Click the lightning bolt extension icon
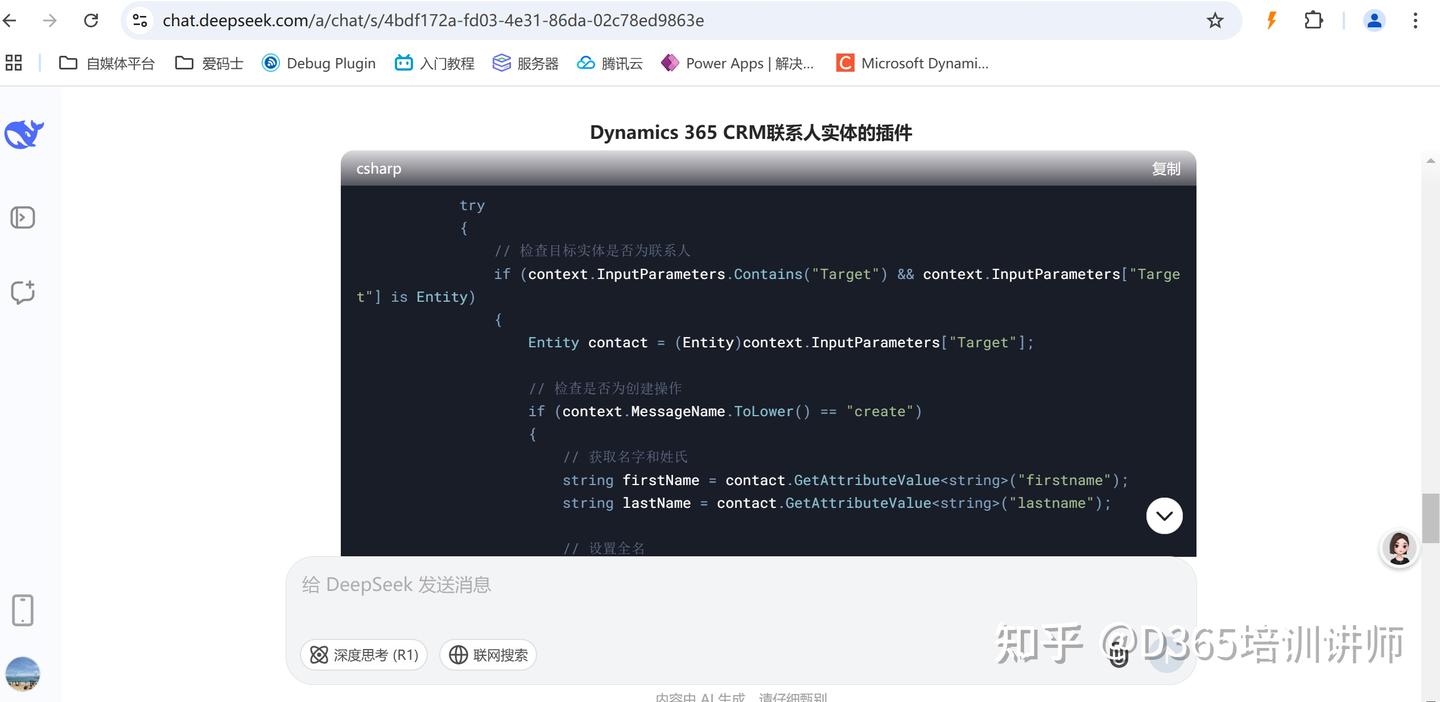The width and height of the screenshot is (1440, 702). pyautogui.click(x=1272, y=20)
